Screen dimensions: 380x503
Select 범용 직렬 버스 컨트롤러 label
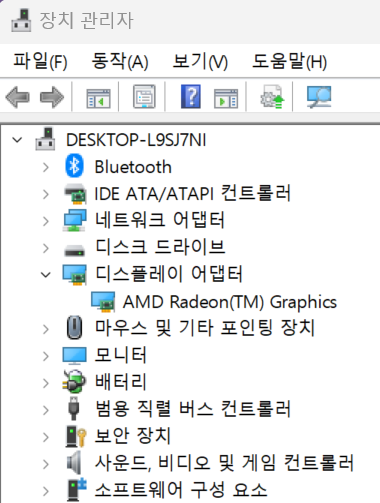click(193, 409)
